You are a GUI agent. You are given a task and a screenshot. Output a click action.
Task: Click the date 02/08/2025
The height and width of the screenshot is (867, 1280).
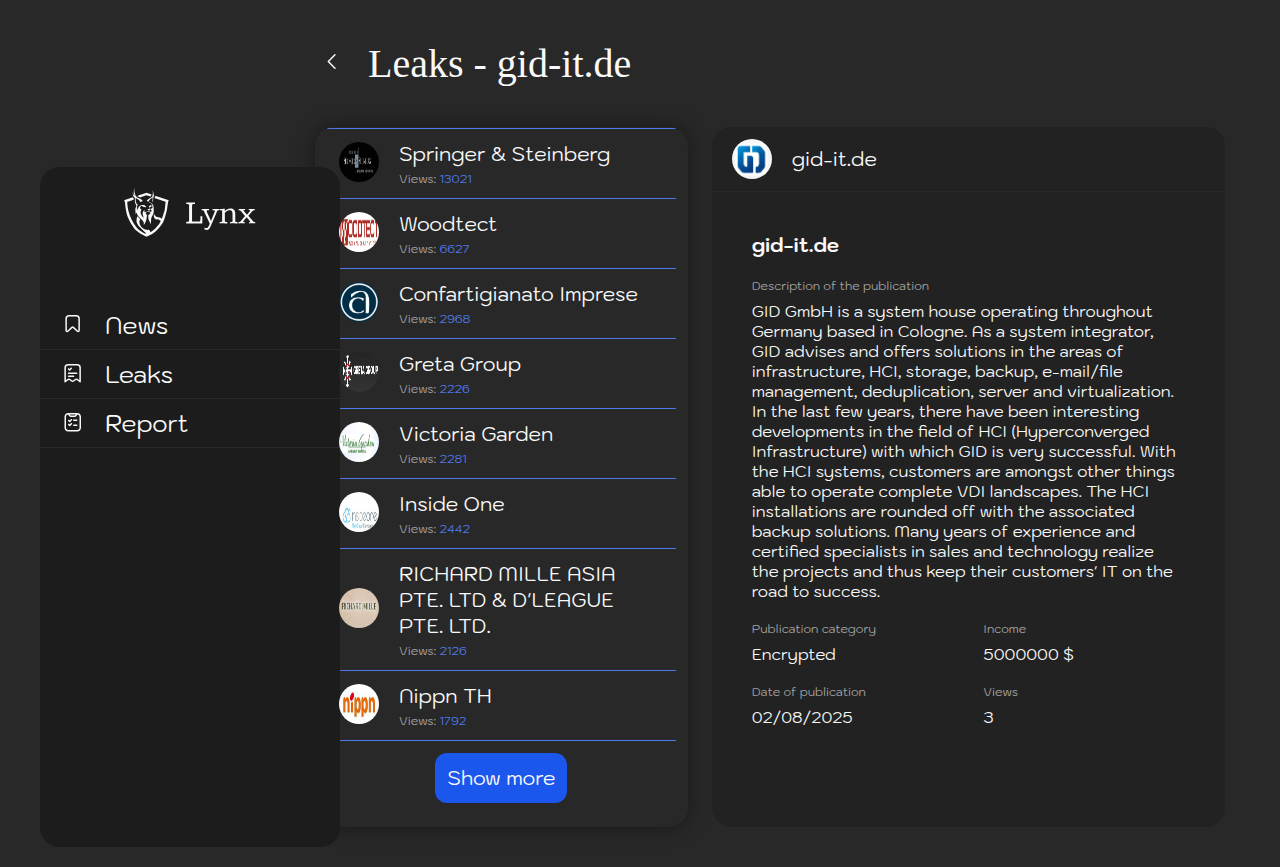pos(802,718)
